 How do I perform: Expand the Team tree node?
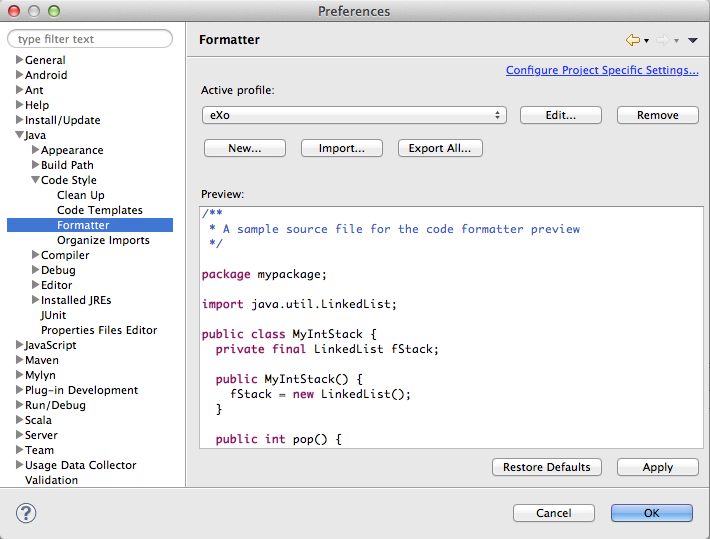[x=19, y=449]
